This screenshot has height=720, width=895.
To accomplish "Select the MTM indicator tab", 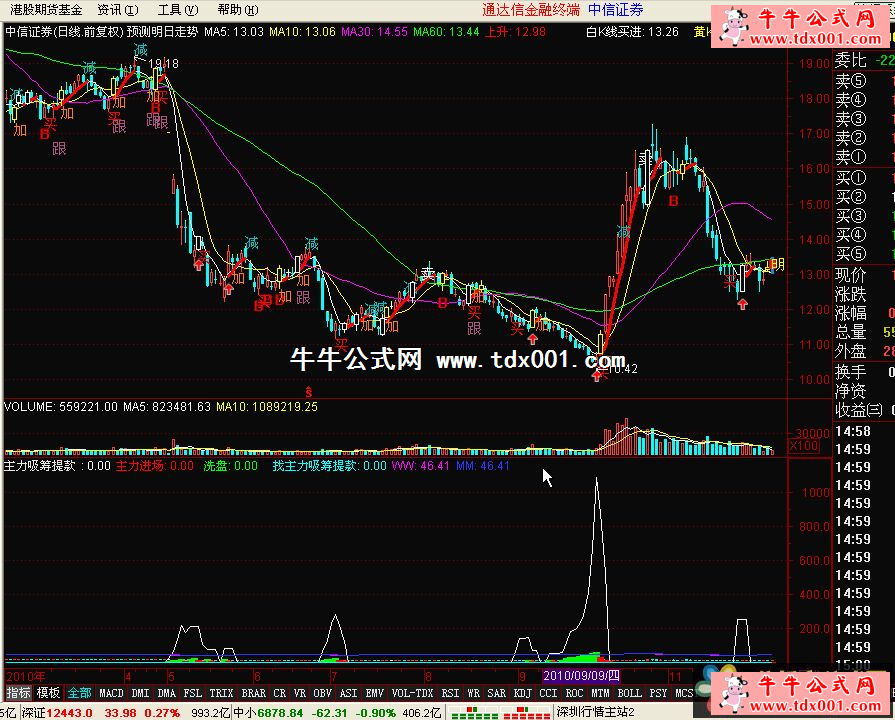I will pyautogui.click(x=600, y=693).
